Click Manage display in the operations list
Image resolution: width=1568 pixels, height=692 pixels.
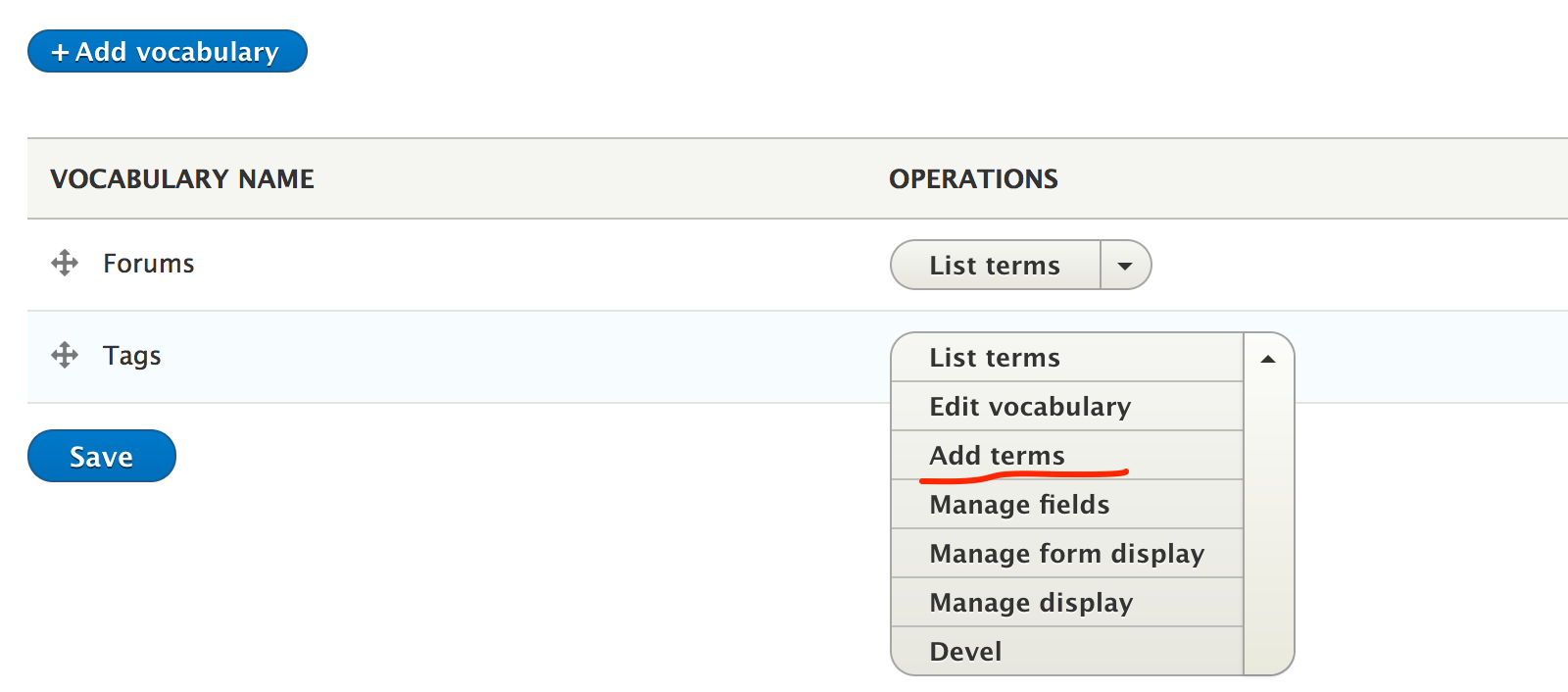[x=1031, y=602]
